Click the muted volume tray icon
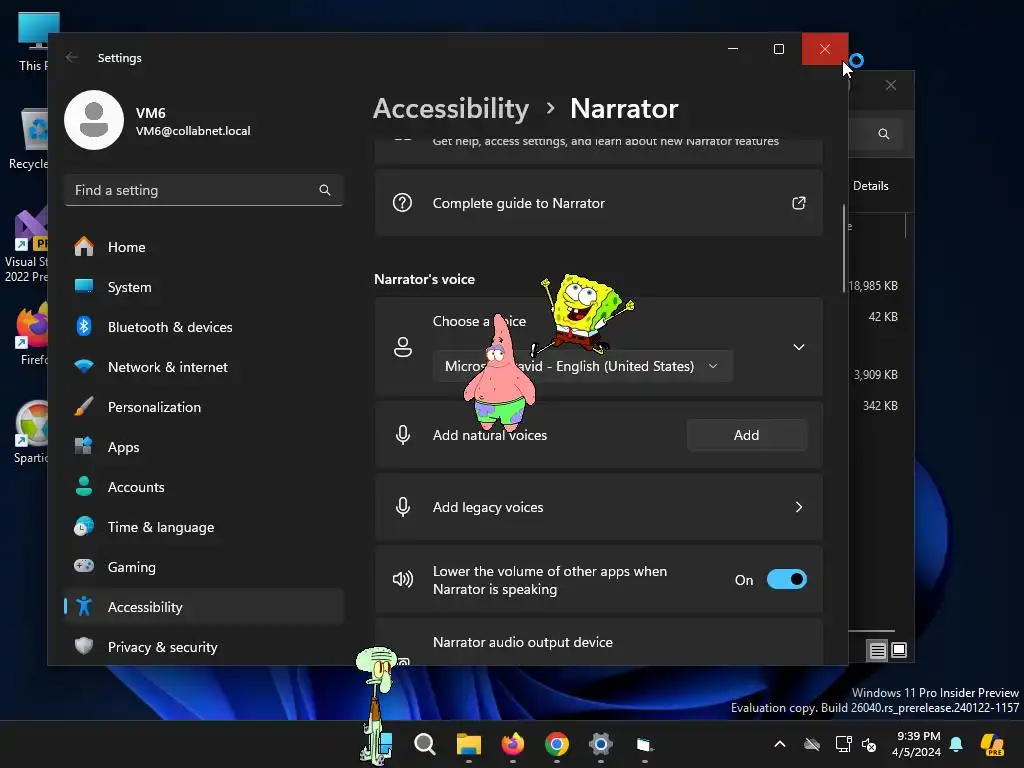The height and width of the screenshot is (768, 1024). point(869,744)
